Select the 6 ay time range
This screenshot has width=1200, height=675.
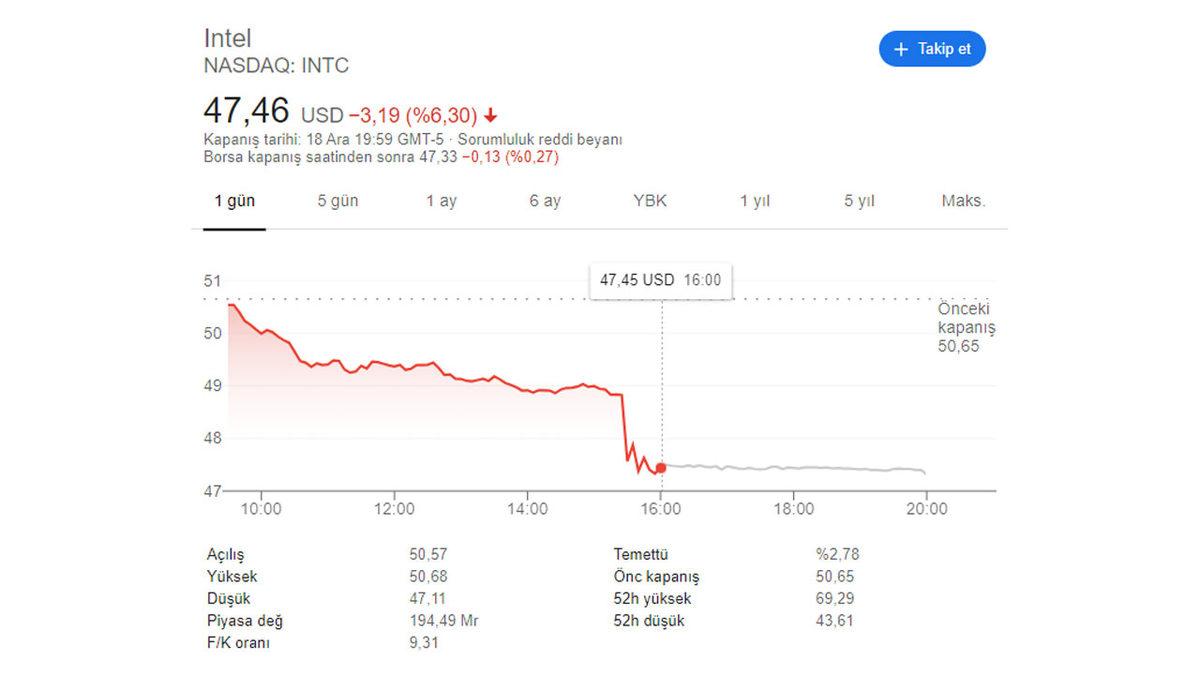545,200
